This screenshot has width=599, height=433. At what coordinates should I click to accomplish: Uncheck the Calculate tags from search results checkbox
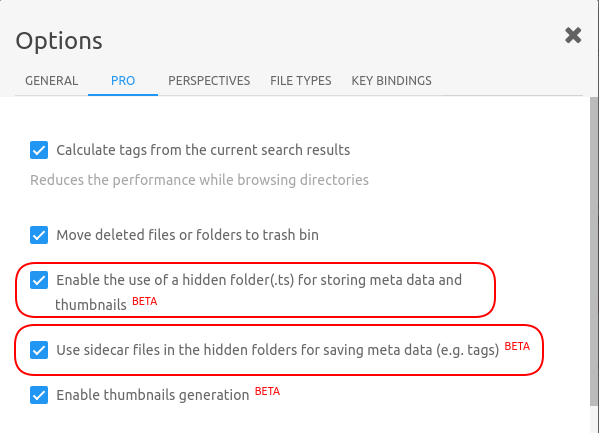click(39, 150)
